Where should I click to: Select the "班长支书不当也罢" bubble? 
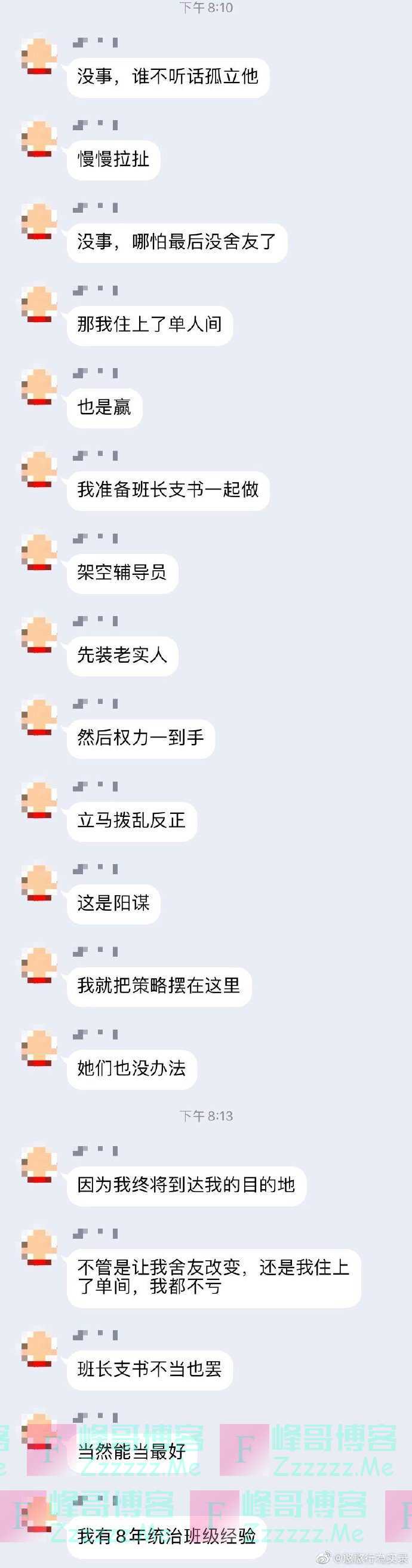(x=150, y=1370)
